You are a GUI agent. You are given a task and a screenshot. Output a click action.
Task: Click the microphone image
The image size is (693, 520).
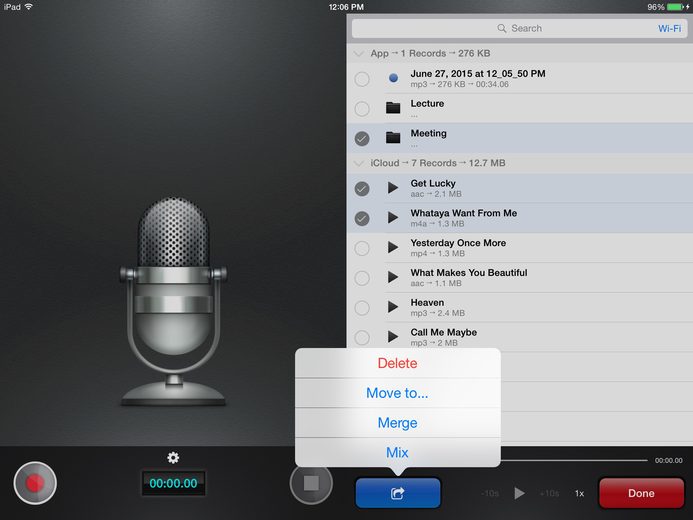point(173,302)
